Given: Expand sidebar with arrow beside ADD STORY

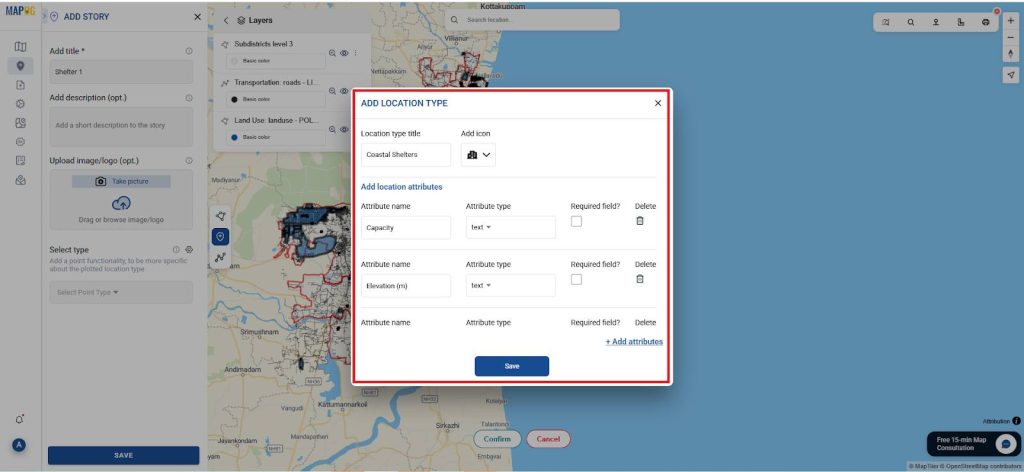Looking at the screenshot, I should (x=44, y=16).
